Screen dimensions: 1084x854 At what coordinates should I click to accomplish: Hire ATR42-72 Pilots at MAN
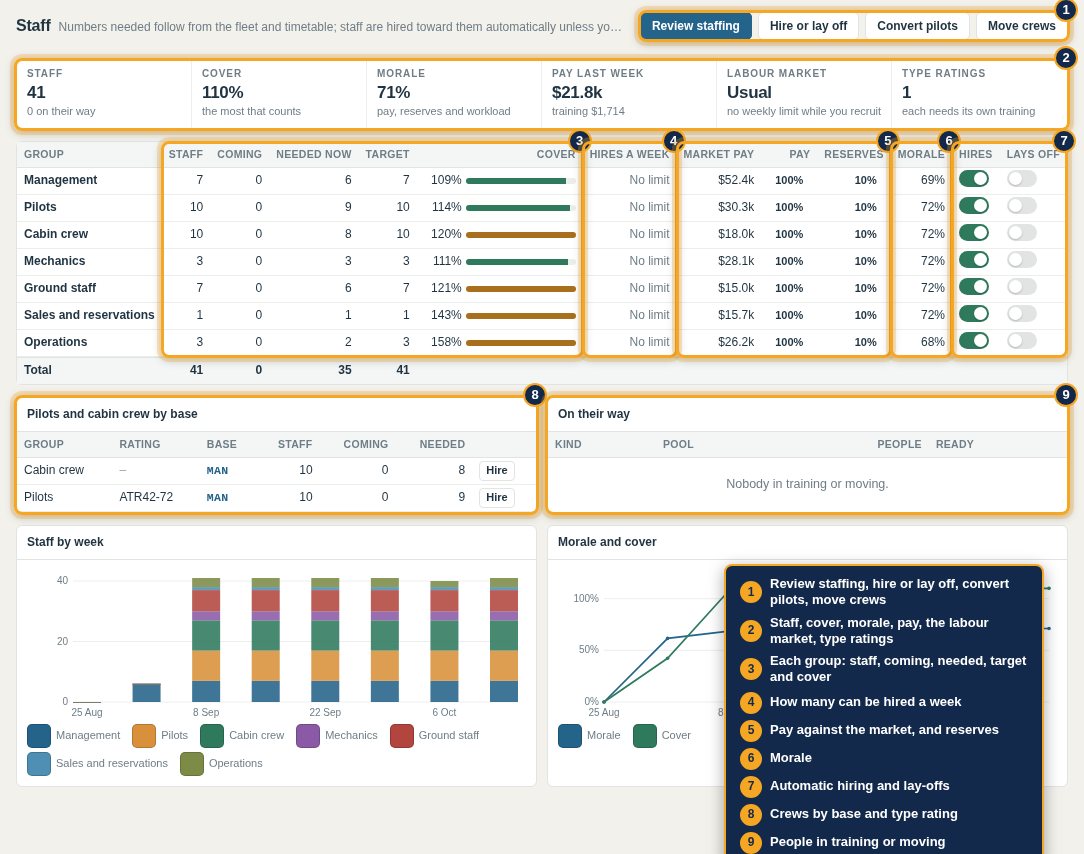496,497
